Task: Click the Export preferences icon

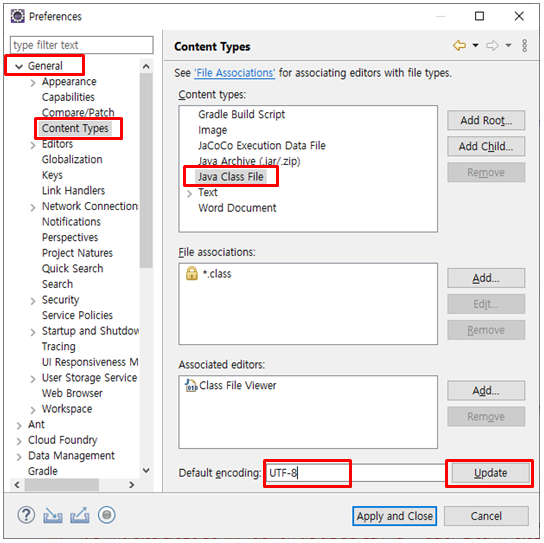Action: coord(80,515)
